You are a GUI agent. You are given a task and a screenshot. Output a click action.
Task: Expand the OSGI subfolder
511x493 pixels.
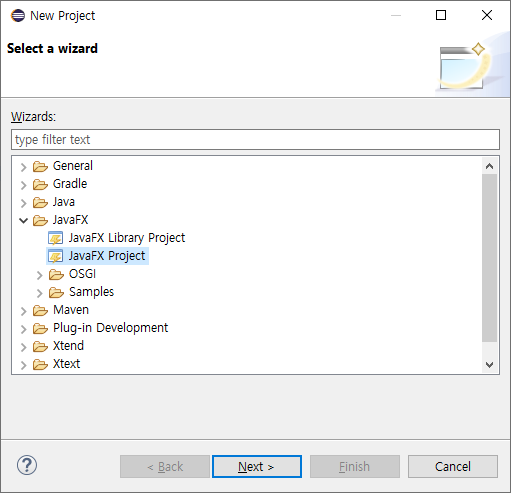[x=39, y=275]
